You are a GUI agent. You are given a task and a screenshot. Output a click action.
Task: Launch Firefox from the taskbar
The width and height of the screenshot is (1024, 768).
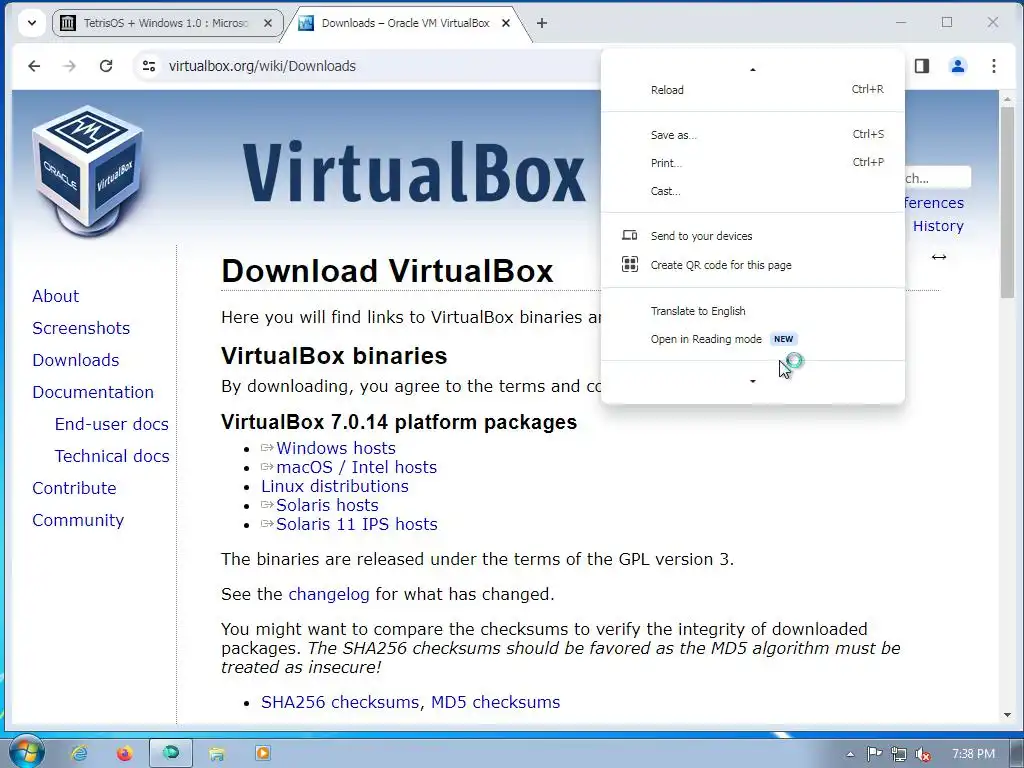(124, 753)
